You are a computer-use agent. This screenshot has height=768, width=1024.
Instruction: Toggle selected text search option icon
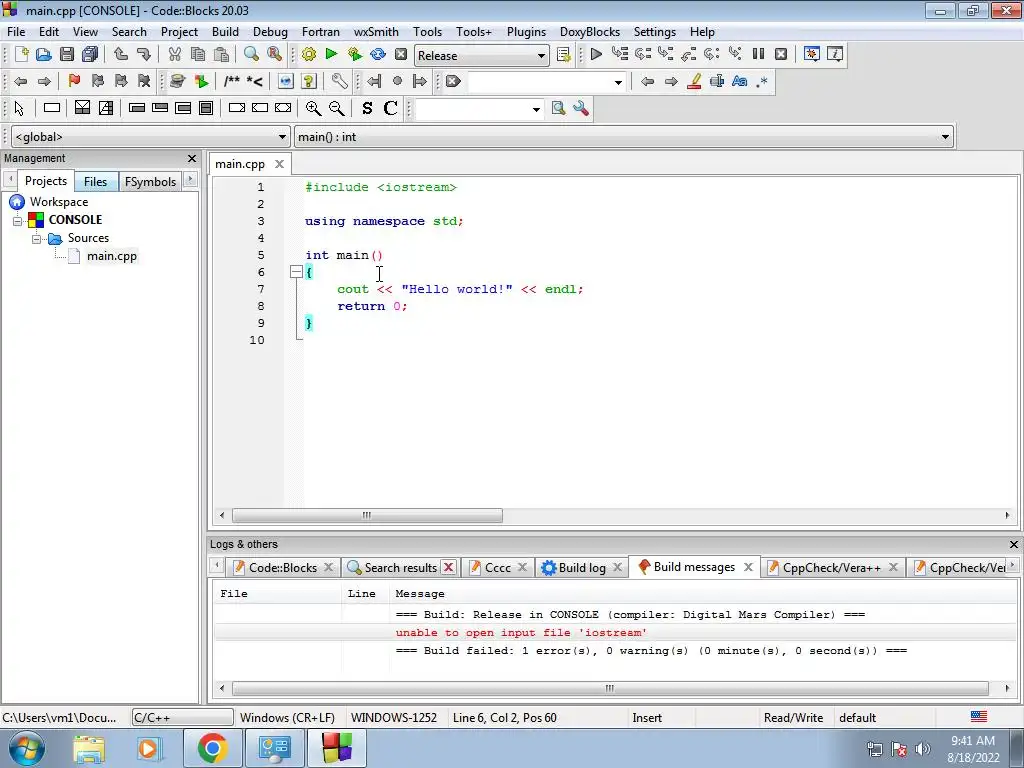[x=716, y=81]
